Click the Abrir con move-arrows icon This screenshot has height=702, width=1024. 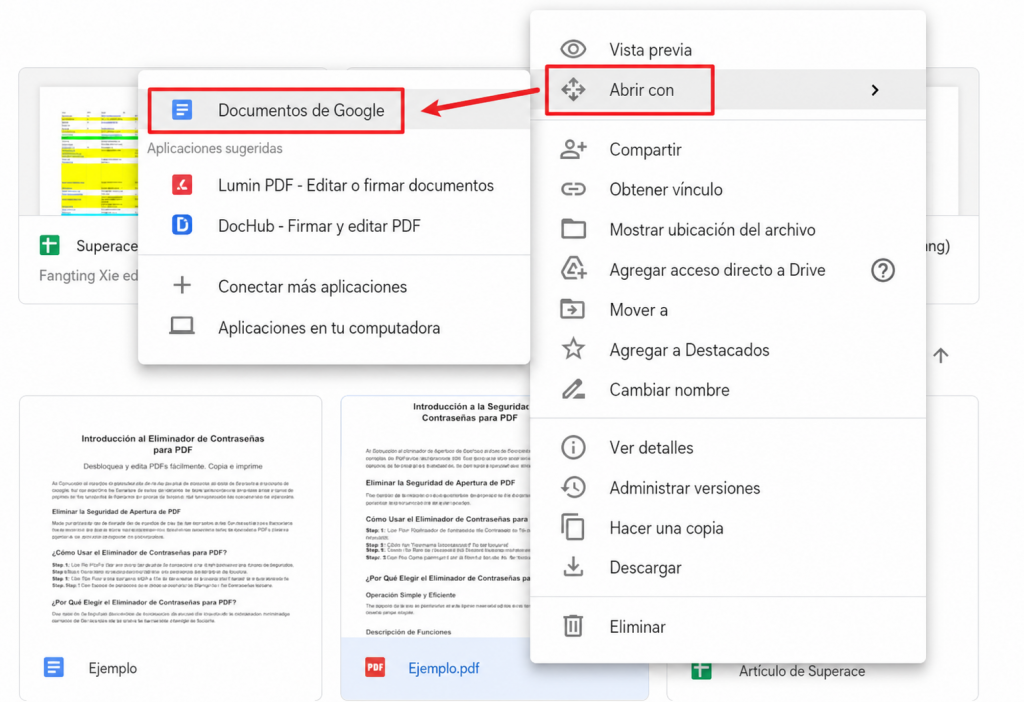click(x=573, y=89)
